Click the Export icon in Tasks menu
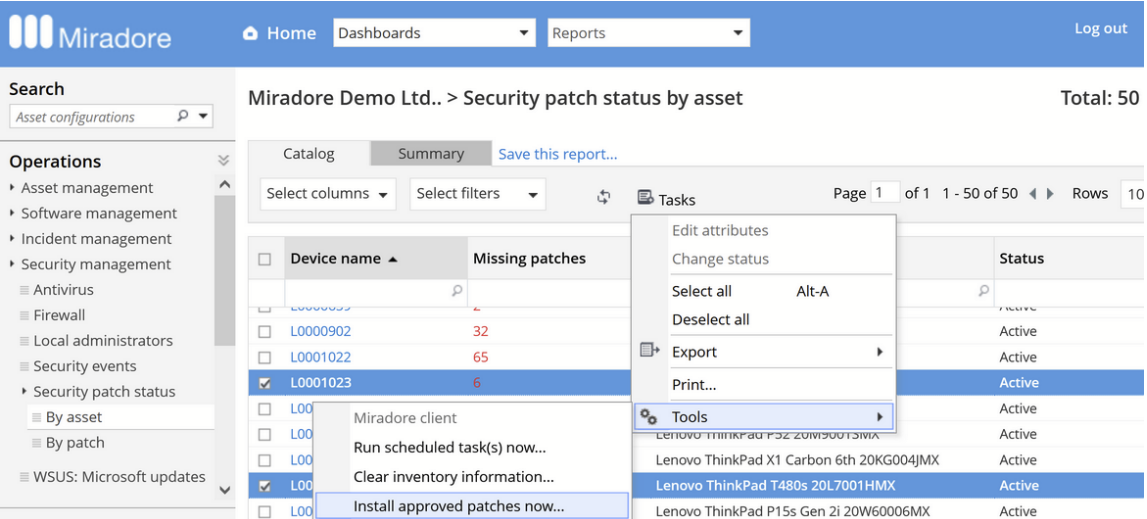Viewport: 1147px width, 519px height. (x=650, y=351)
